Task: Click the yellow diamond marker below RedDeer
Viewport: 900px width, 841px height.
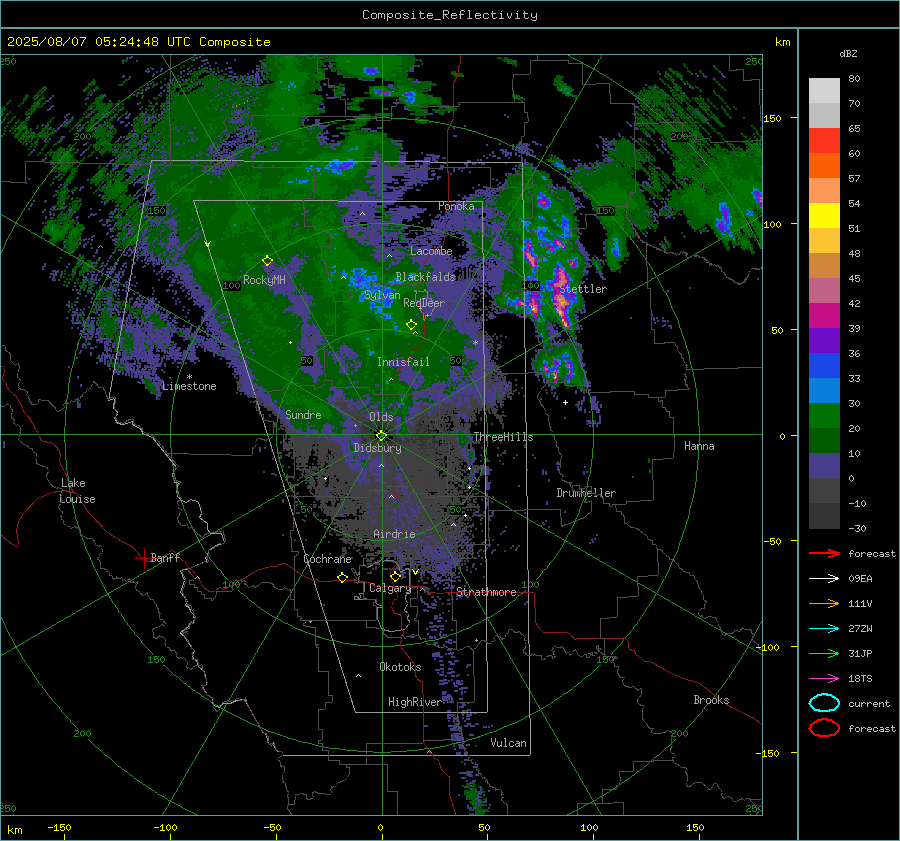Action: pos(411,325)
